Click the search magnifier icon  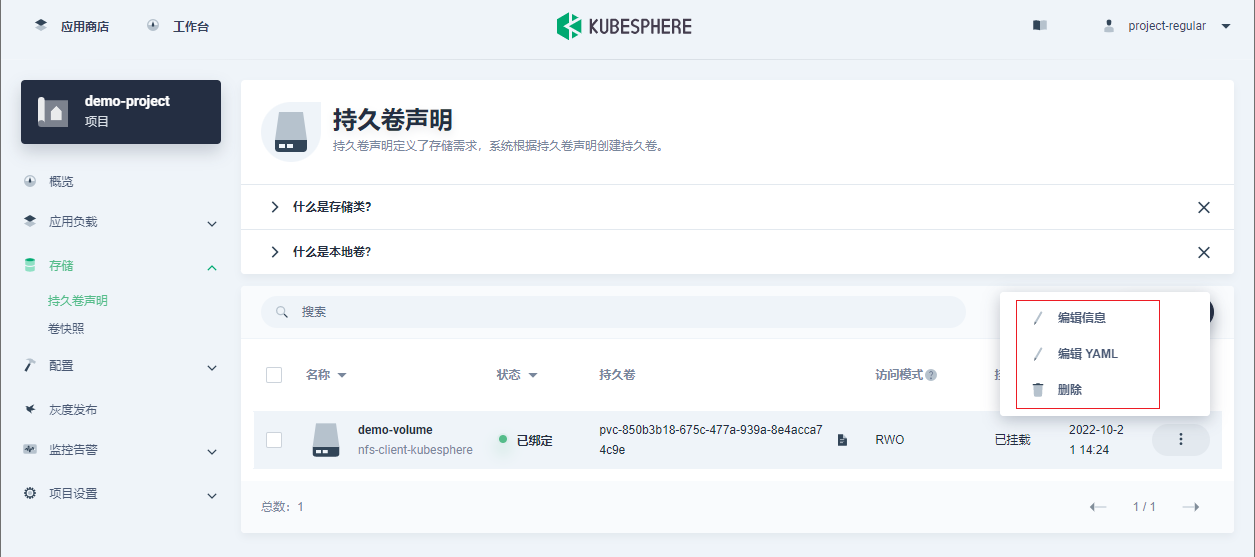tap(283, 312)
